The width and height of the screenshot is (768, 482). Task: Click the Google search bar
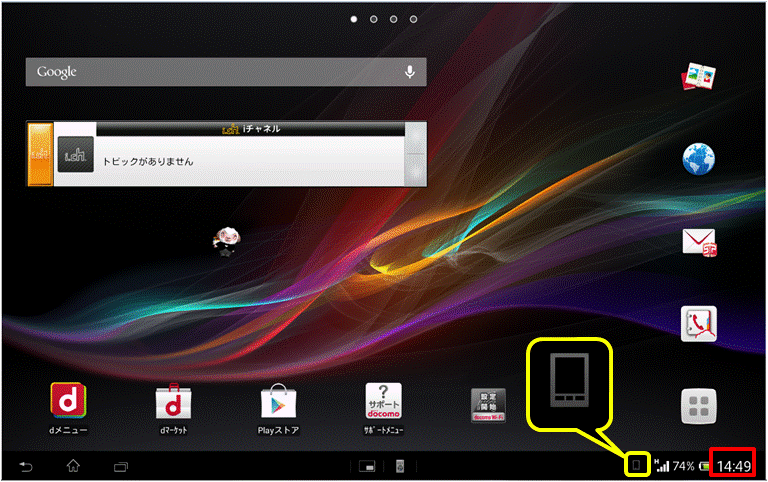pos(210,72)
